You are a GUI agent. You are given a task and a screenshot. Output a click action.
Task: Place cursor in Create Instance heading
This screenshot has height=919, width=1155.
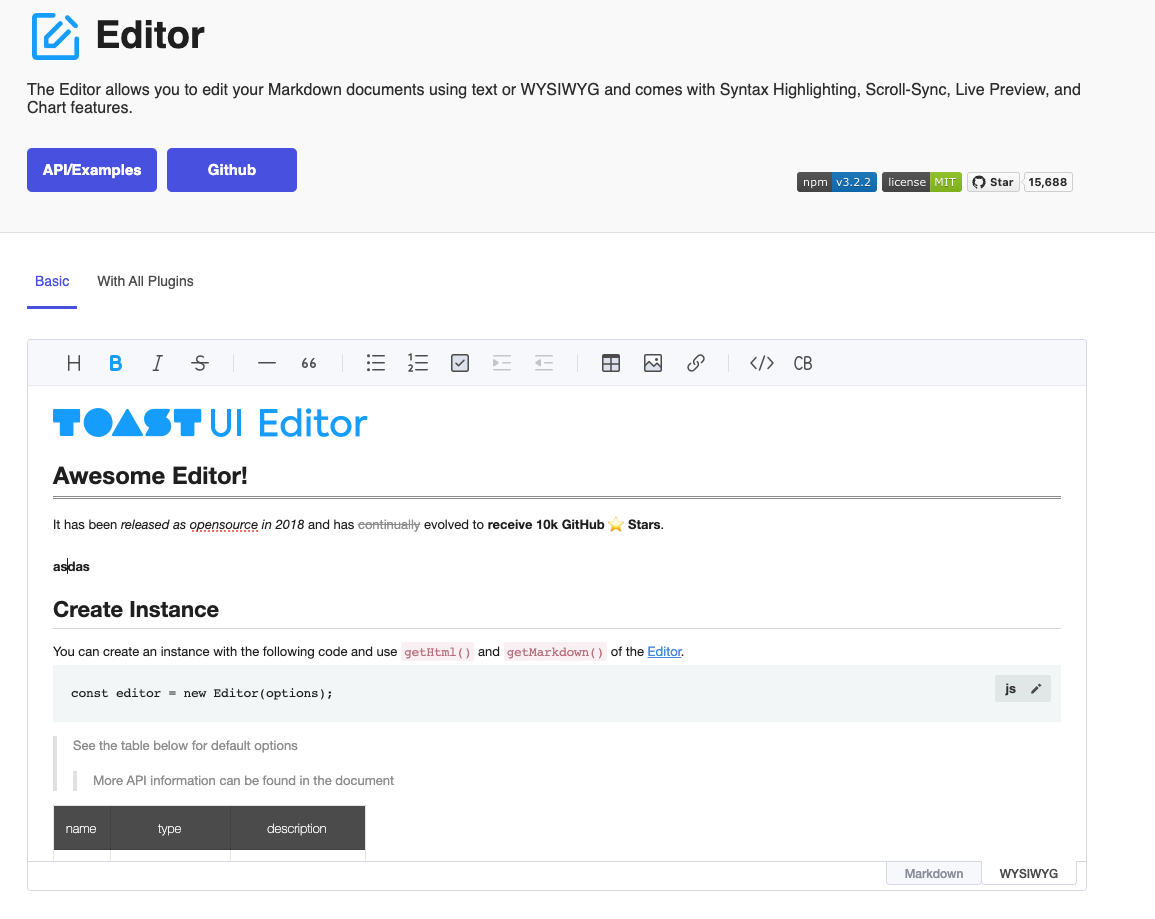point(136,610)
